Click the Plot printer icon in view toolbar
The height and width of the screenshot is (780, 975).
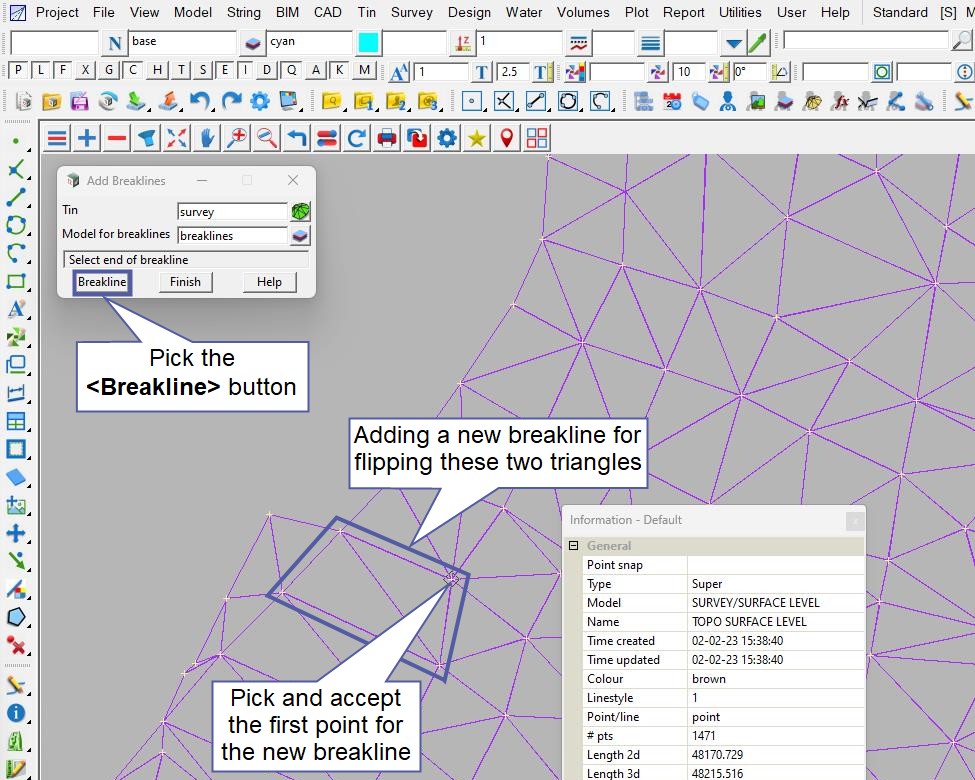pos(387,138)
